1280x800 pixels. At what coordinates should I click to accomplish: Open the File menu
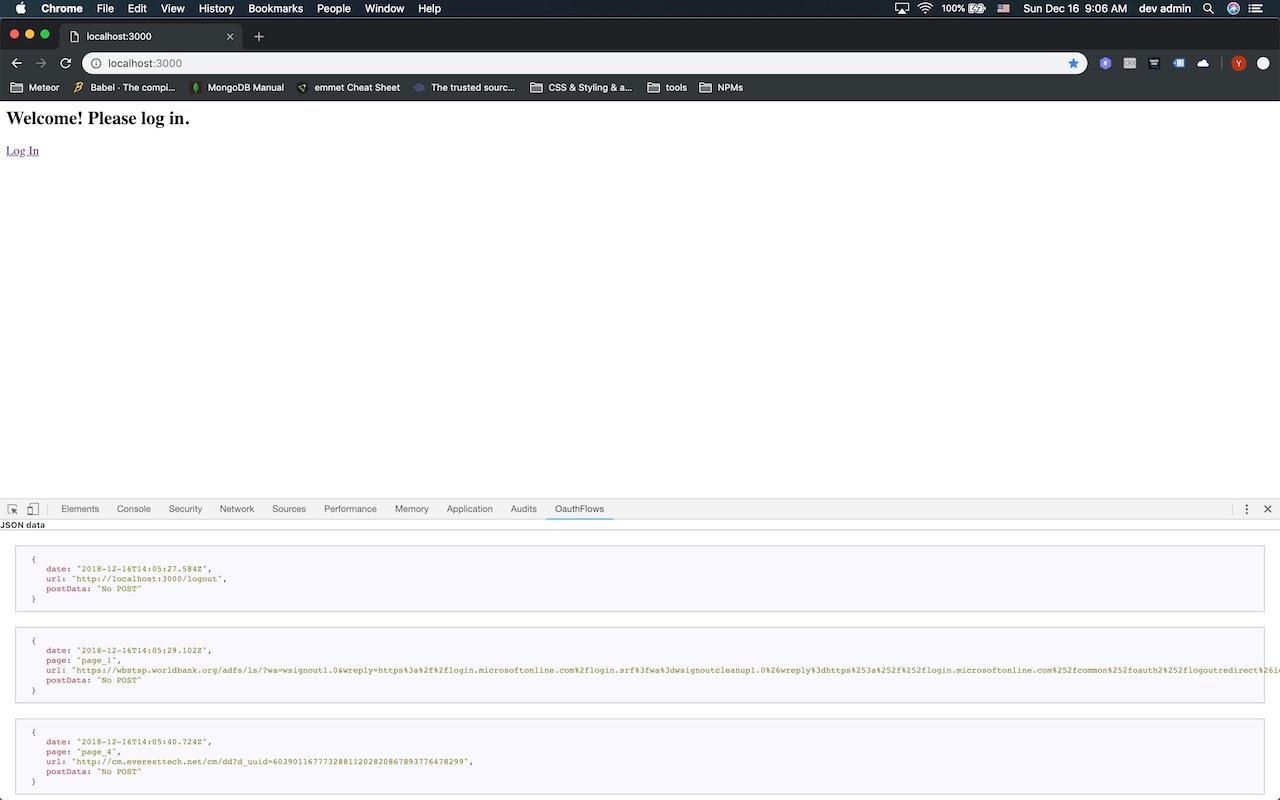[105, 8]
